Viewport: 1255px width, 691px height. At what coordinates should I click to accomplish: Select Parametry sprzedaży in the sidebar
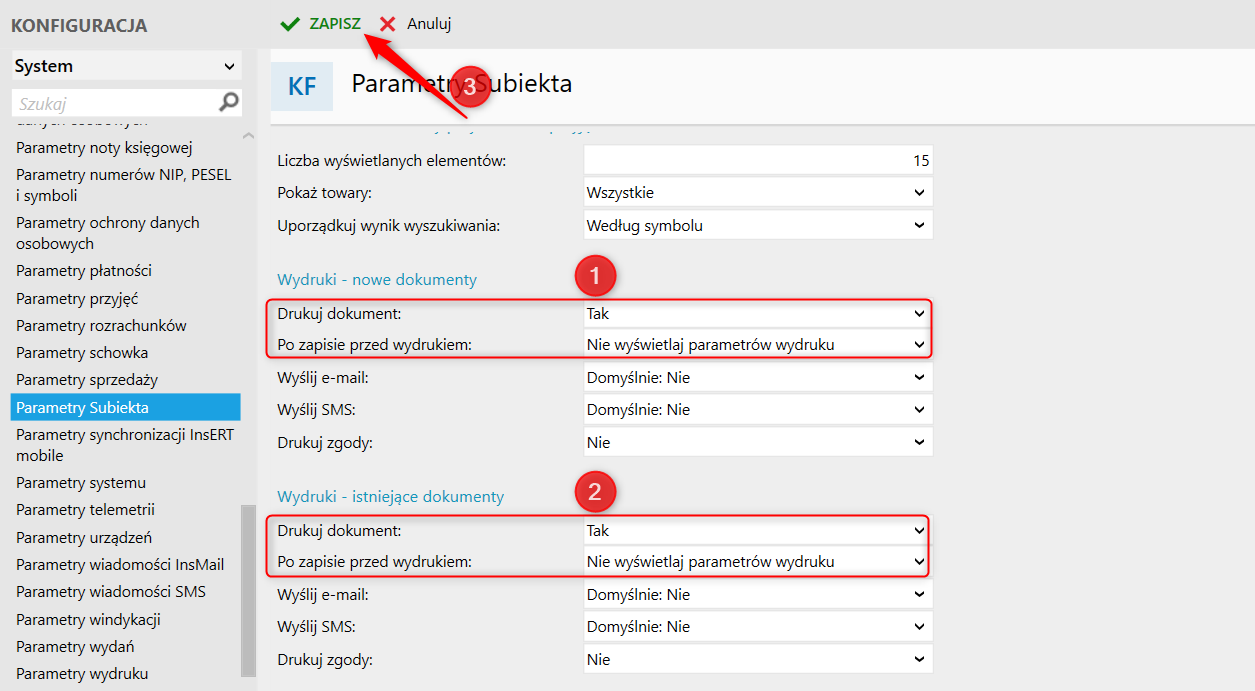[87, 380]
